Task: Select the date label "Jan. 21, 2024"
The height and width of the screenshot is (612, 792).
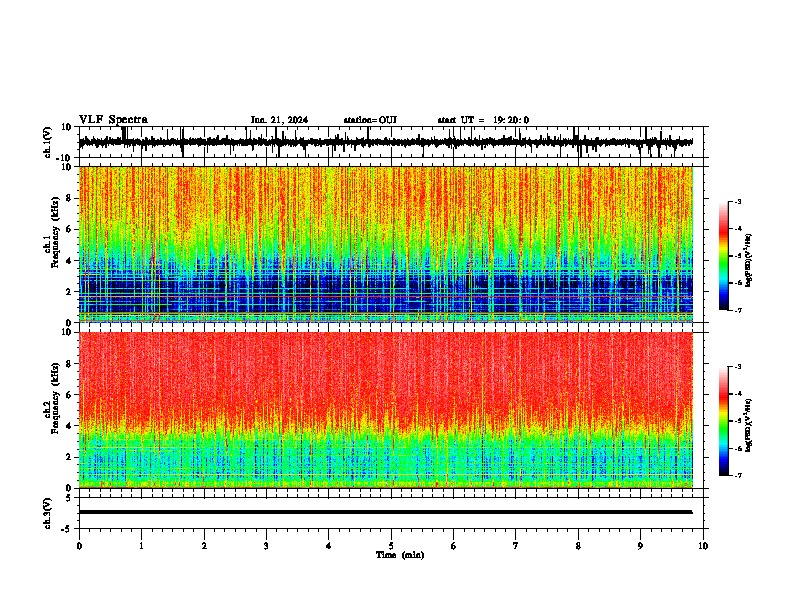Action: [x=279, y=120]
